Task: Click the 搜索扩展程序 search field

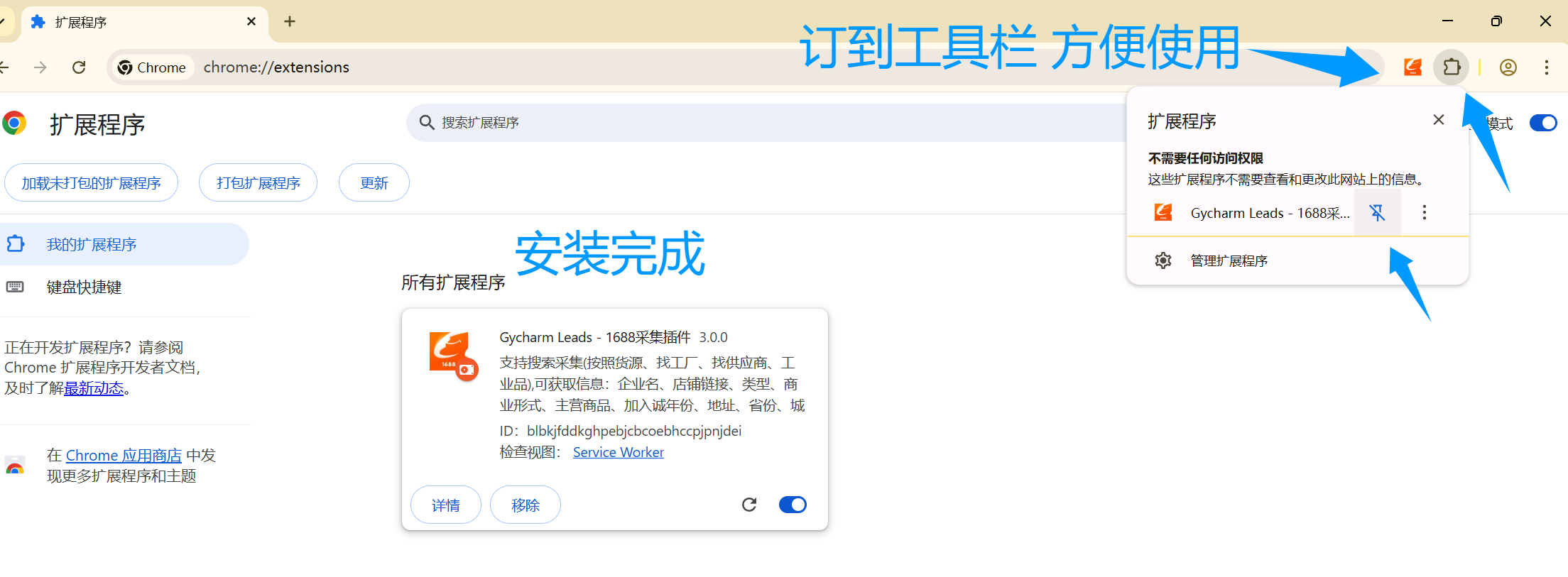Action: 710,123
